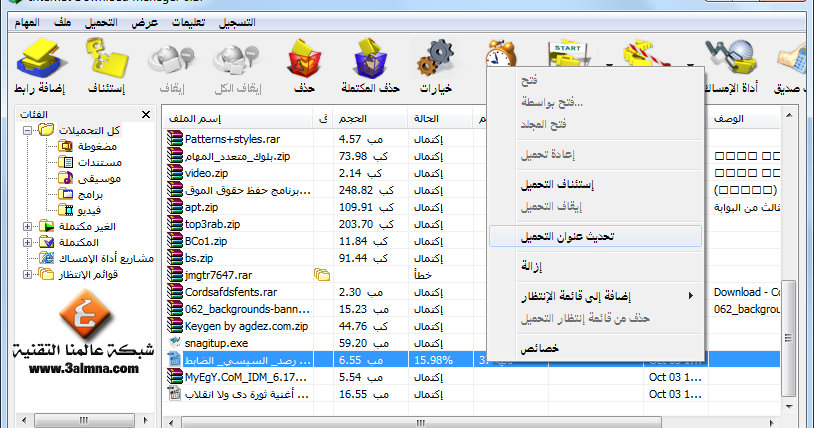Click the Resume (إستئناف) toolbar icon
The width and height of the screenshot is (814, 428).
point(106,58)
